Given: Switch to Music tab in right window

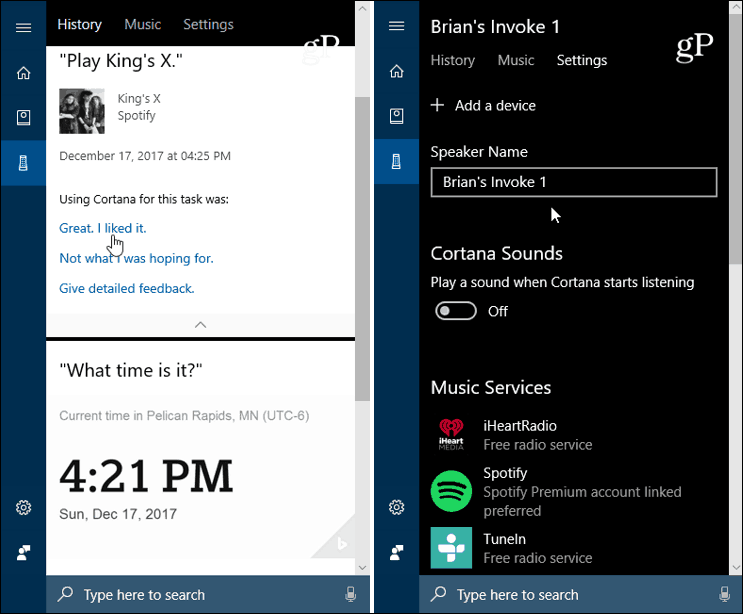Looking at the screenshot, I should coord(516,60).
